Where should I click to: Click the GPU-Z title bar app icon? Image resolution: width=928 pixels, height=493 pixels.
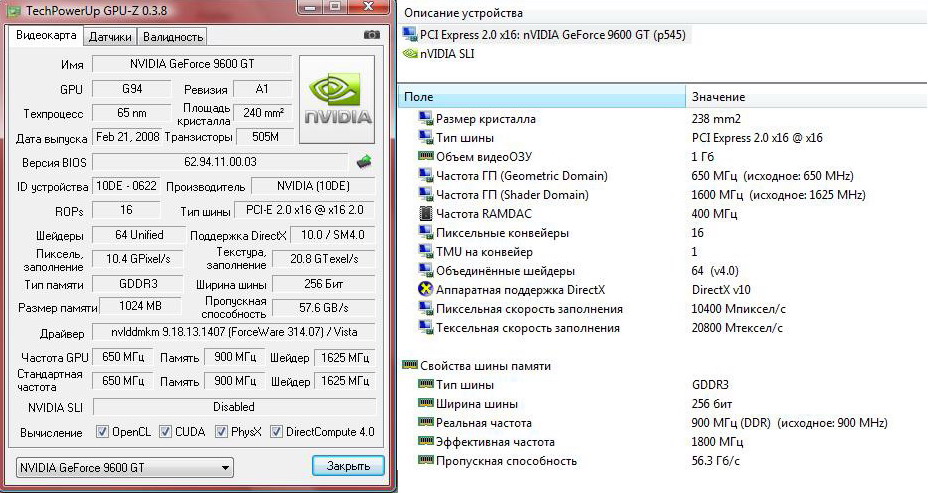(15, 11)
